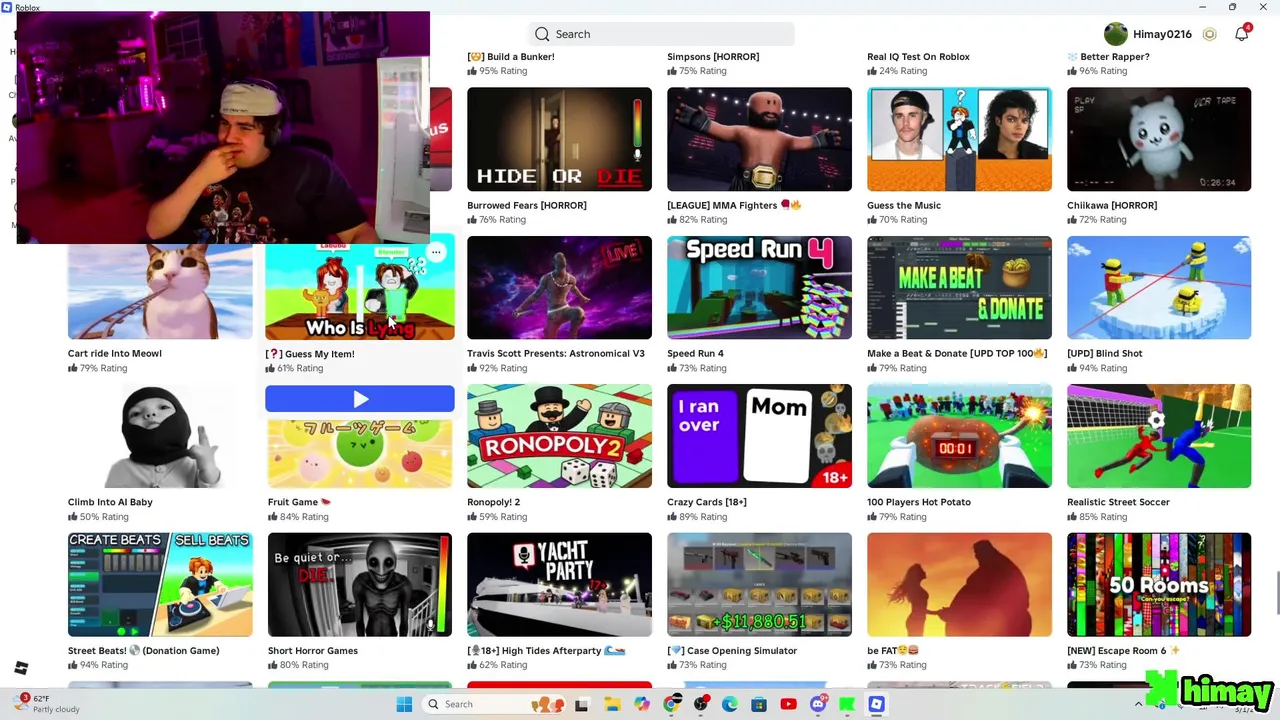The image size is (1280, 720).
Task: Open the Ronopoly 2 thumbnail
Action: 559,436
